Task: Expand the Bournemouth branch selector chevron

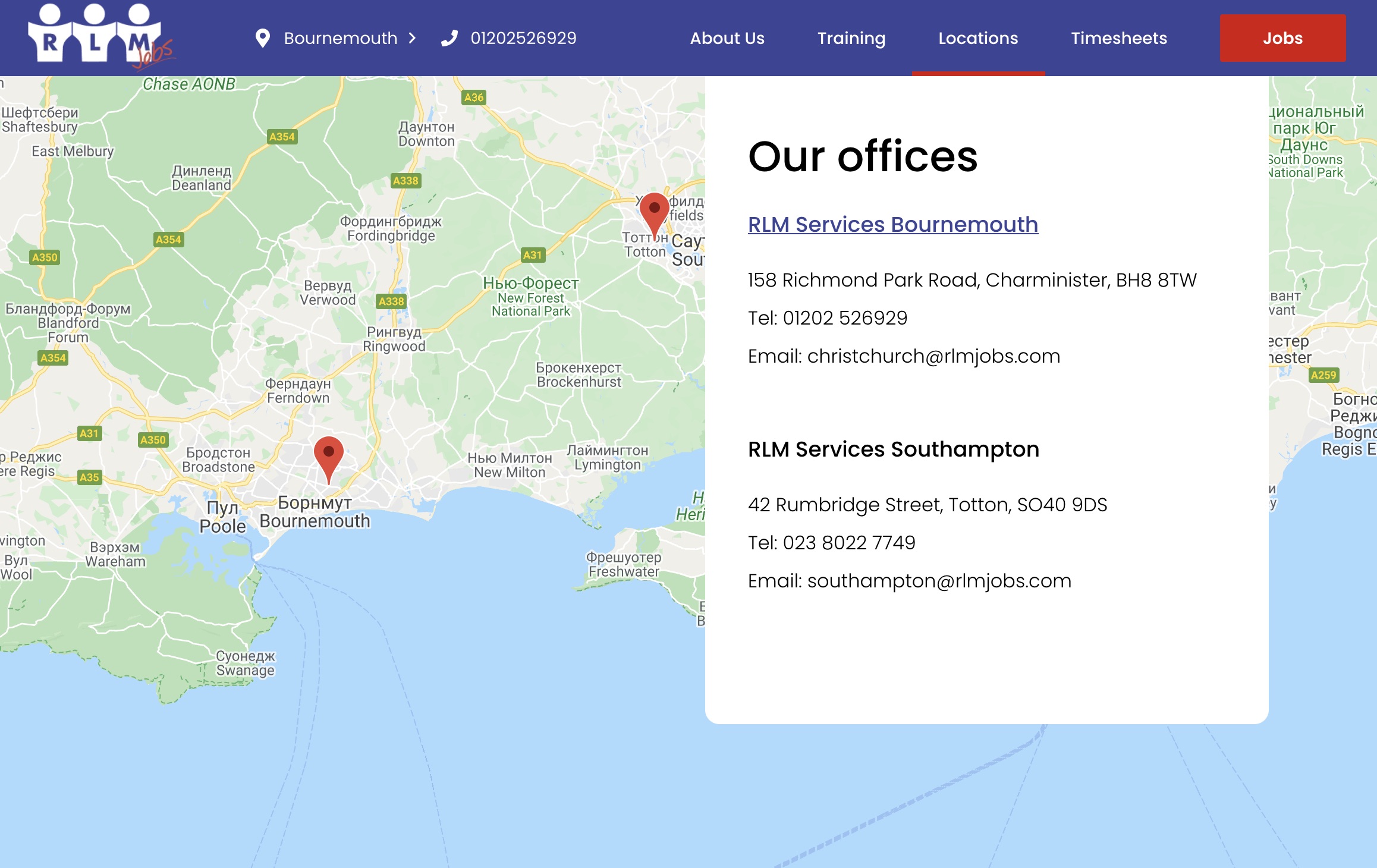Action: pyautogui.click(x=411, y=38)
